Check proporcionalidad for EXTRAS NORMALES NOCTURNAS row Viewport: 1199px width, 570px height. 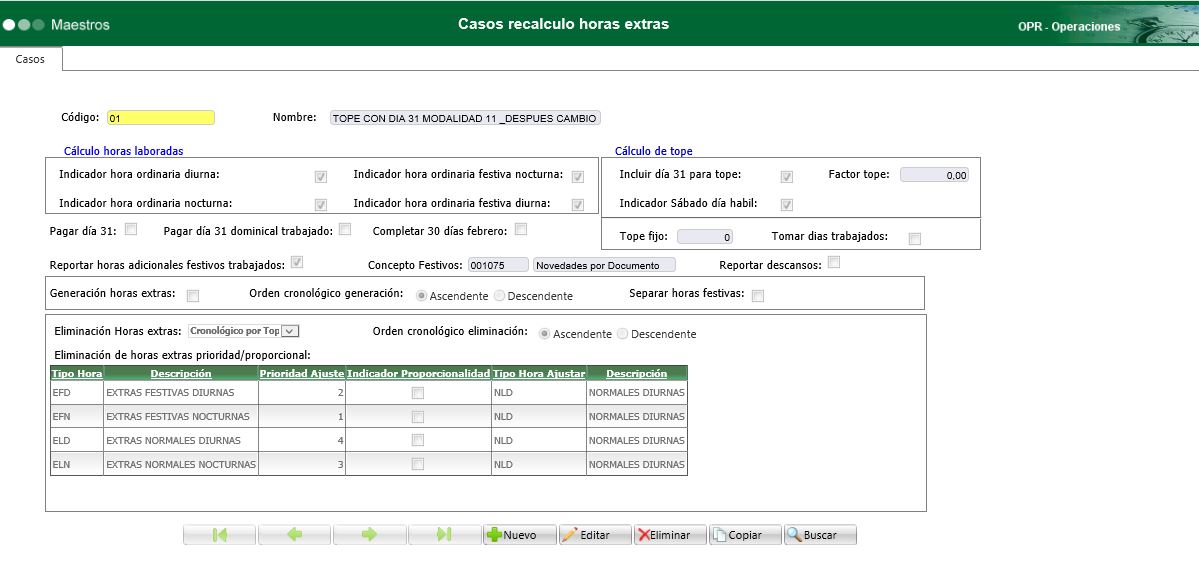[418, 464]
